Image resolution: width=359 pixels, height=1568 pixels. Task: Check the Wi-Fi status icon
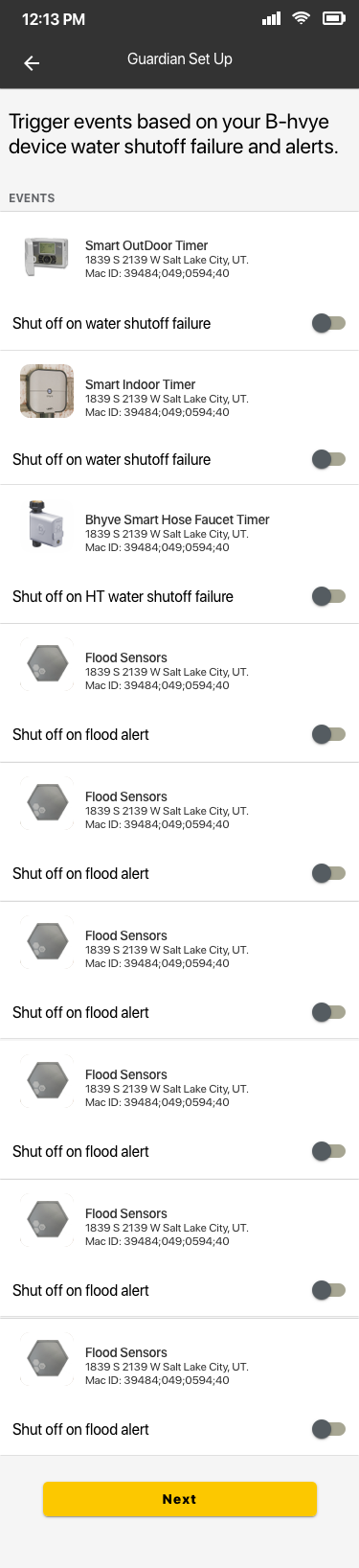coord(302,18)
